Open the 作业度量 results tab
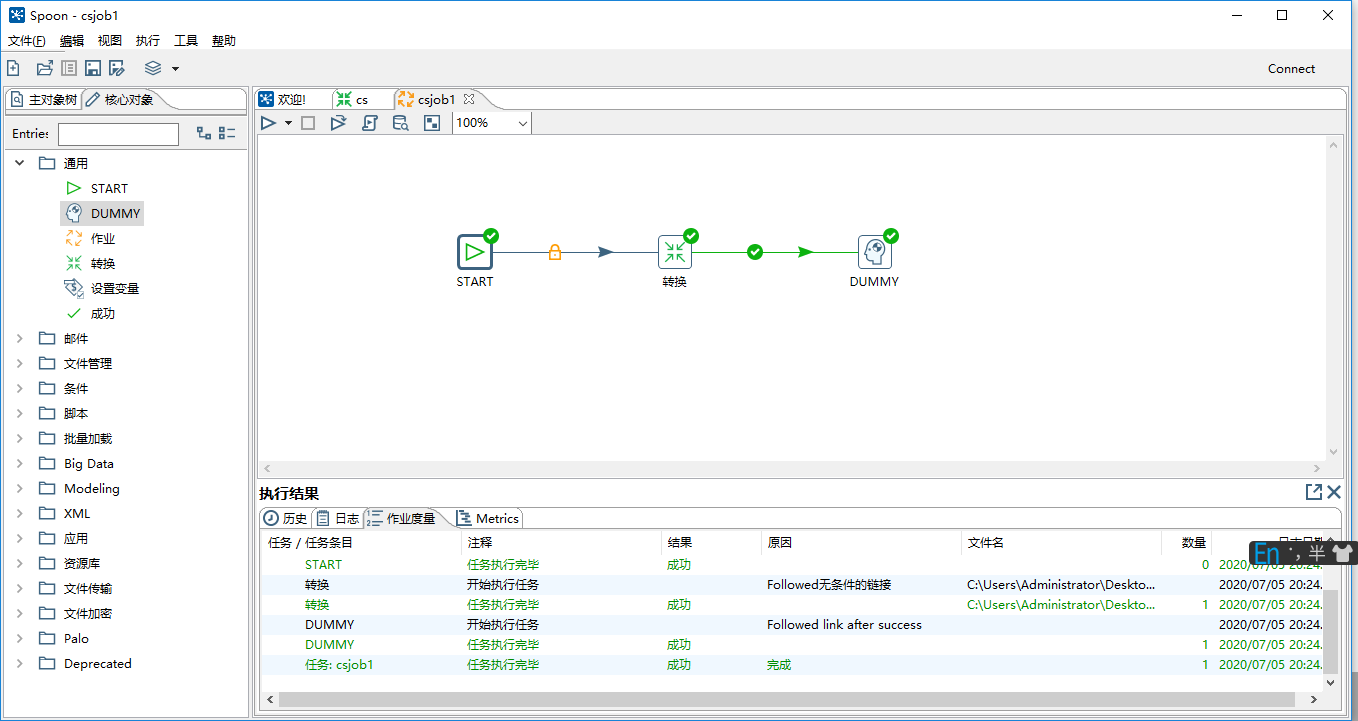The width and height of the screenshot is (1358, 721). [402, 518]
